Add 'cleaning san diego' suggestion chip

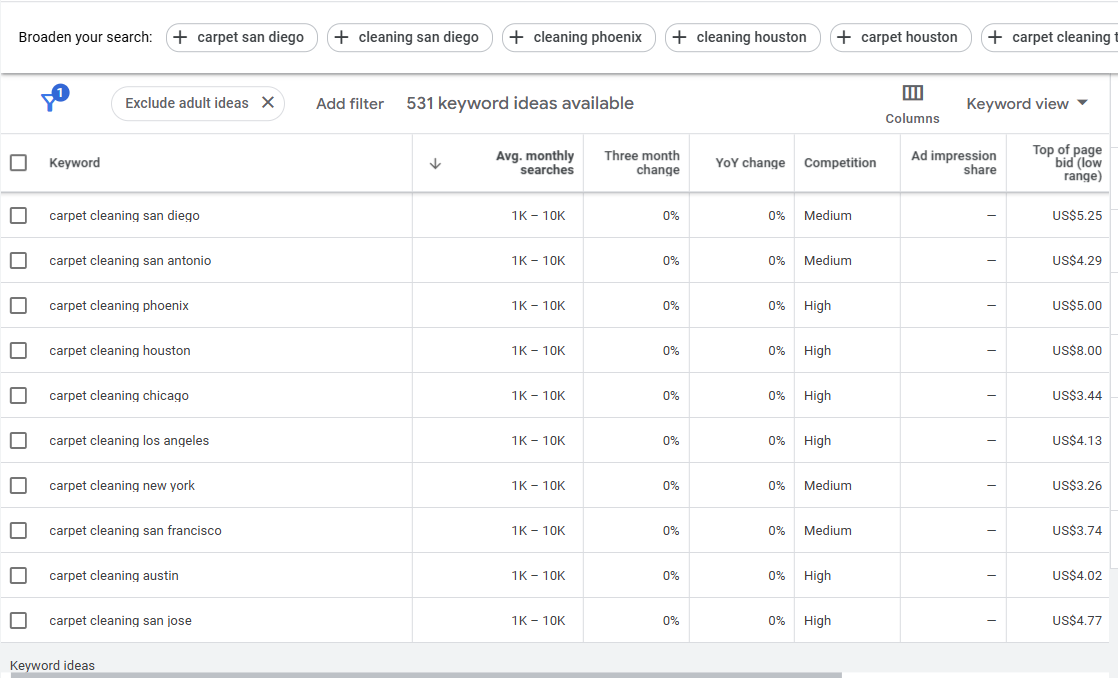click(x=409, y=38)
